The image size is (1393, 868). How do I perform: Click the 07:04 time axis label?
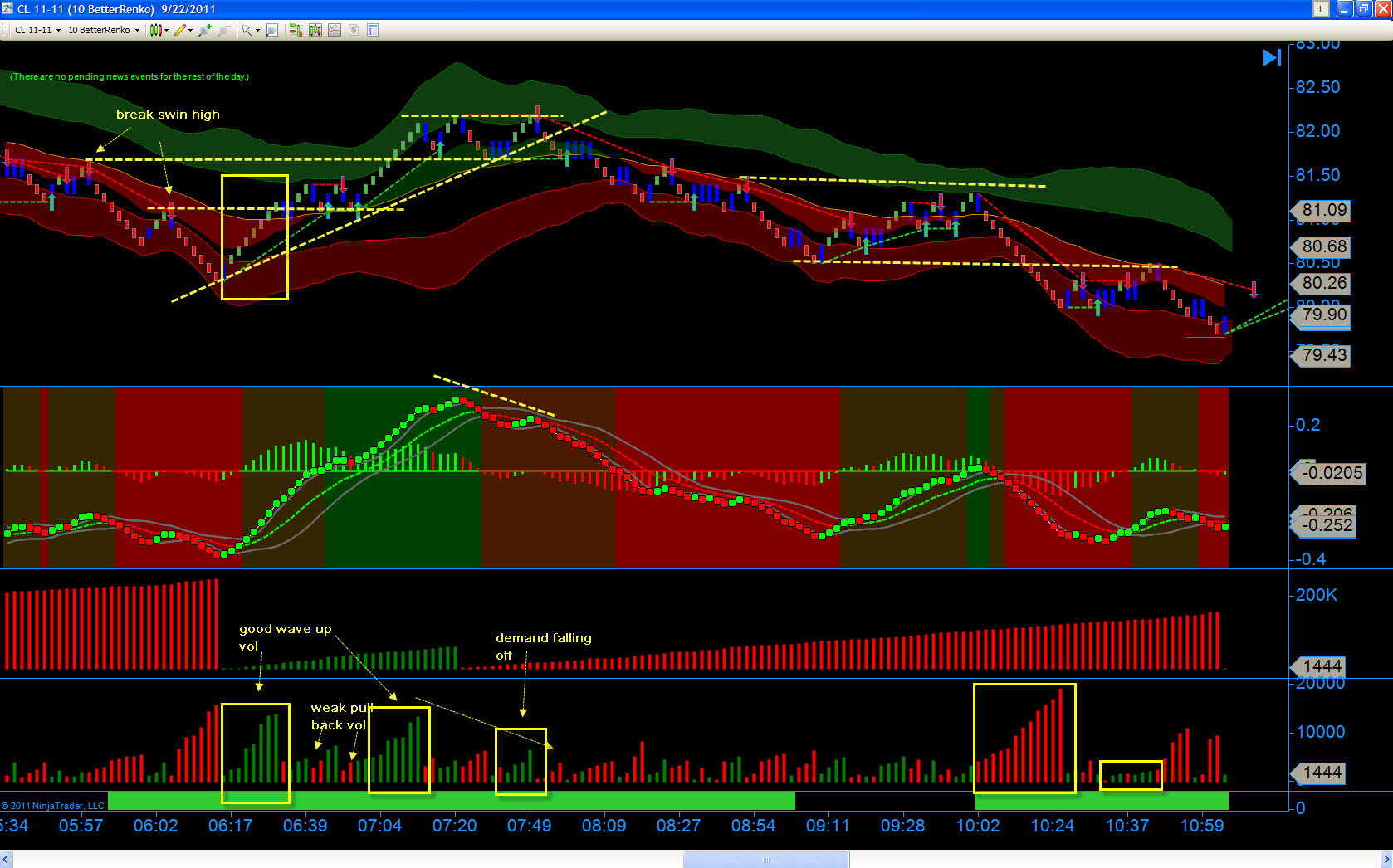(379, 826)
